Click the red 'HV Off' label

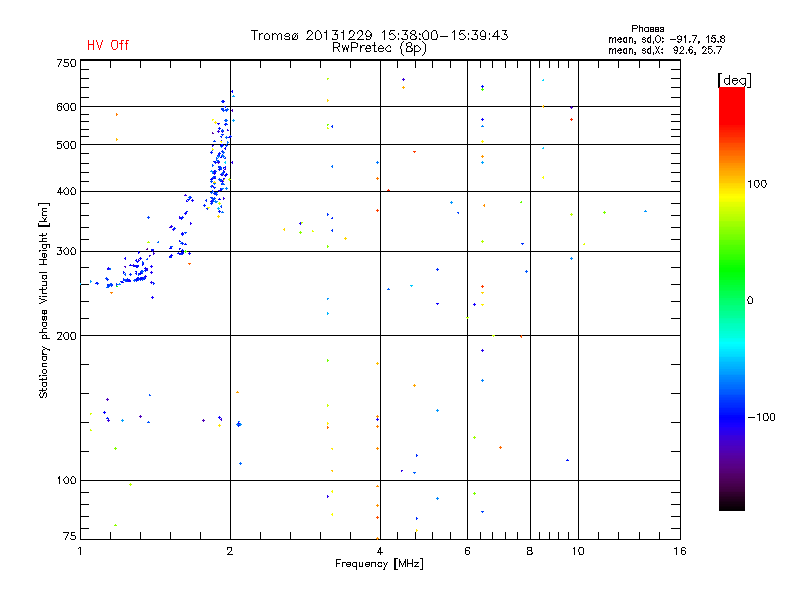point(108,45)
